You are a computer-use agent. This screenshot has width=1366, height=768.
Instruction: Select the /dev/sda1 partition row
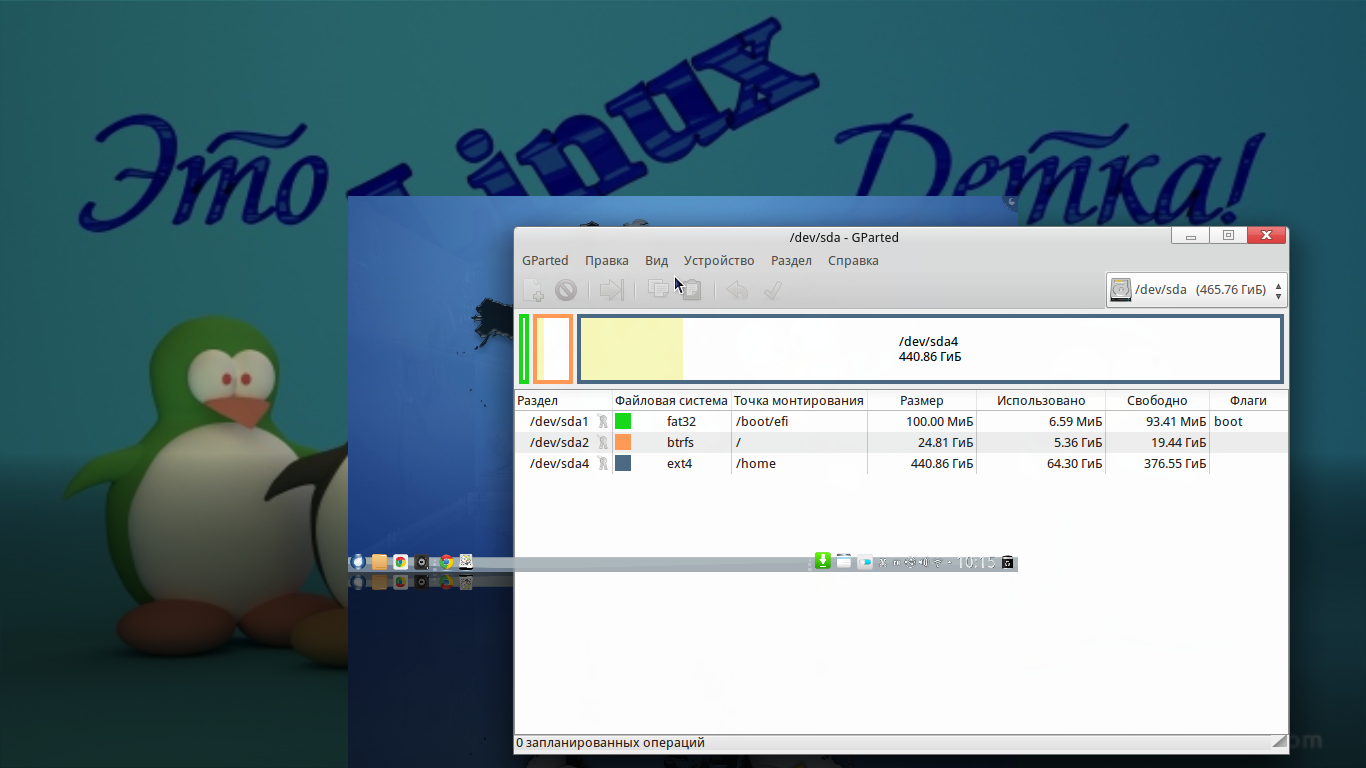(x=901, y=422)
